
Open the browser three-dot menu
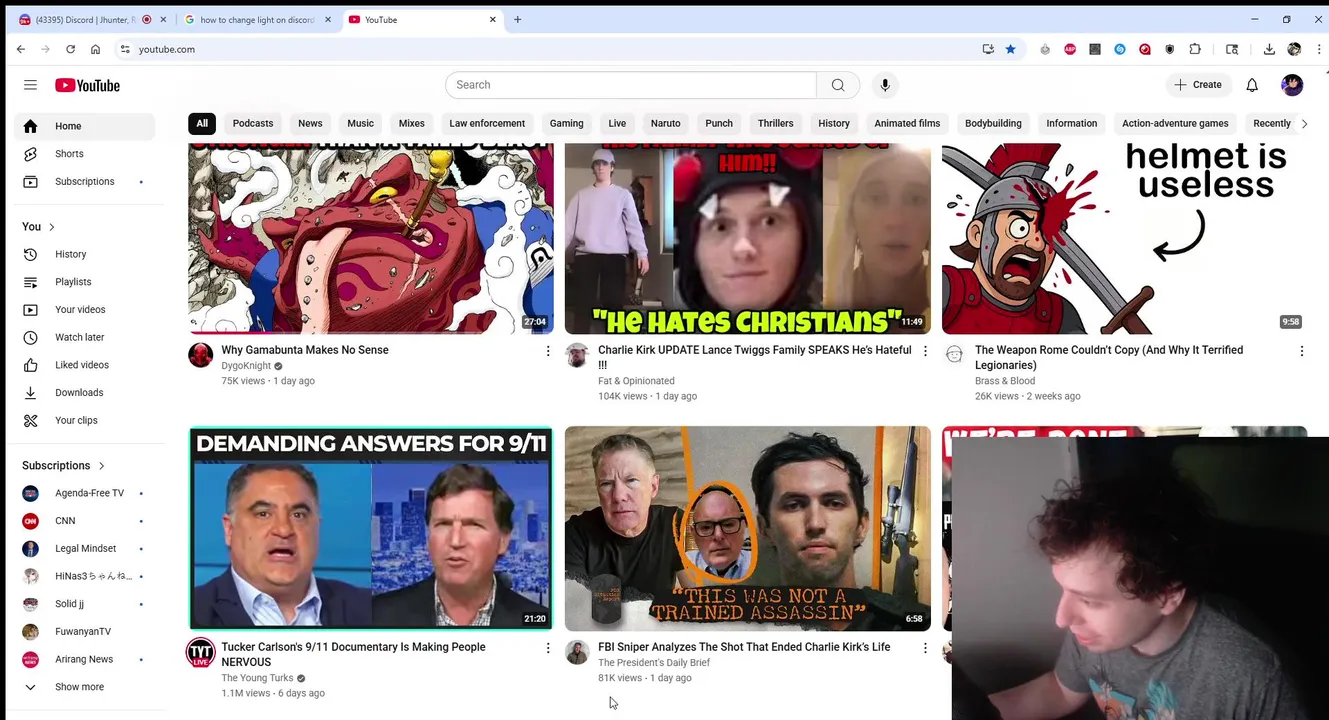[x=1320, y=49]
